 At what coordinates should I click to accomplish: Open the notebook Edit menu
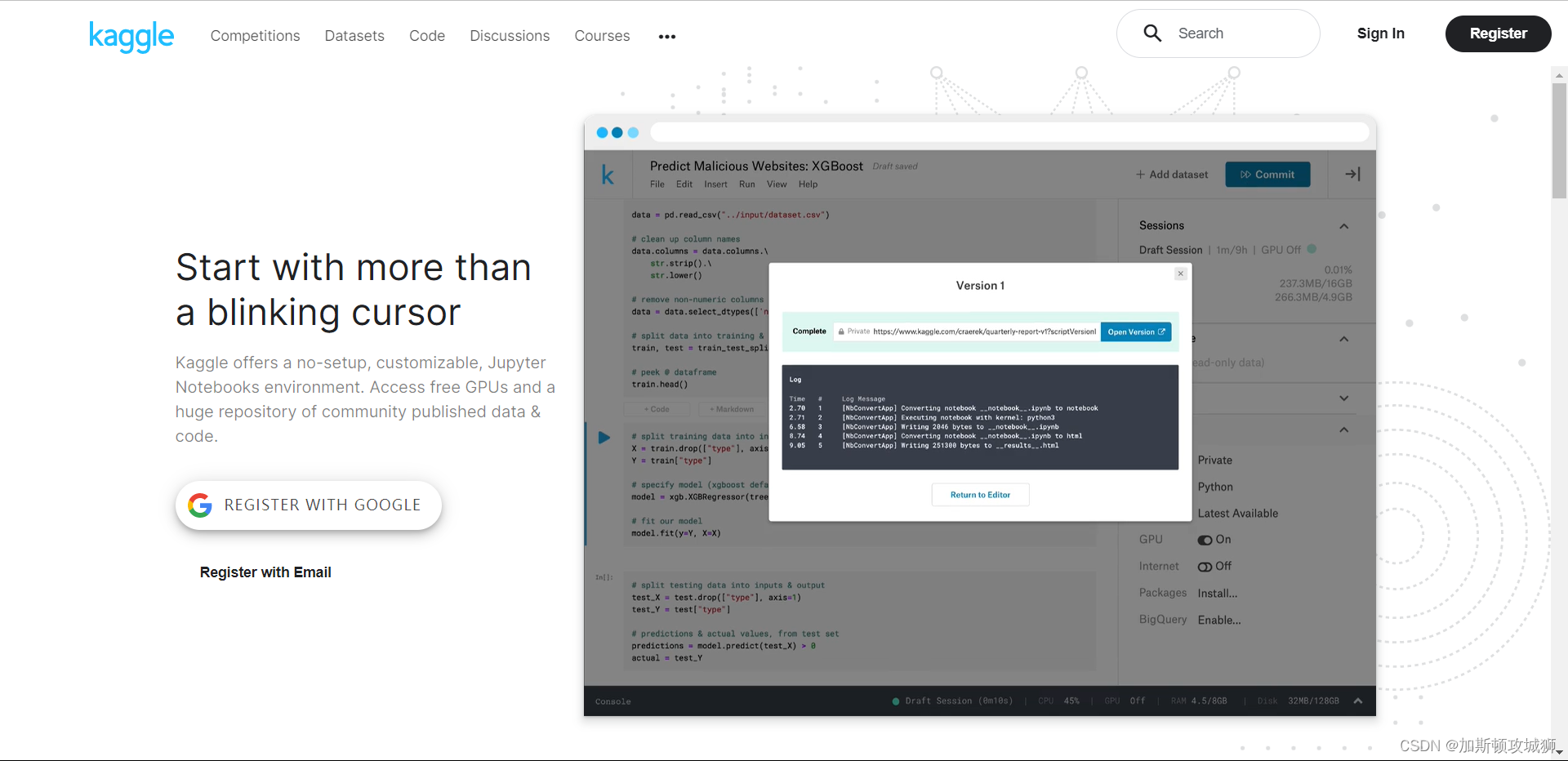pos(684,185)
